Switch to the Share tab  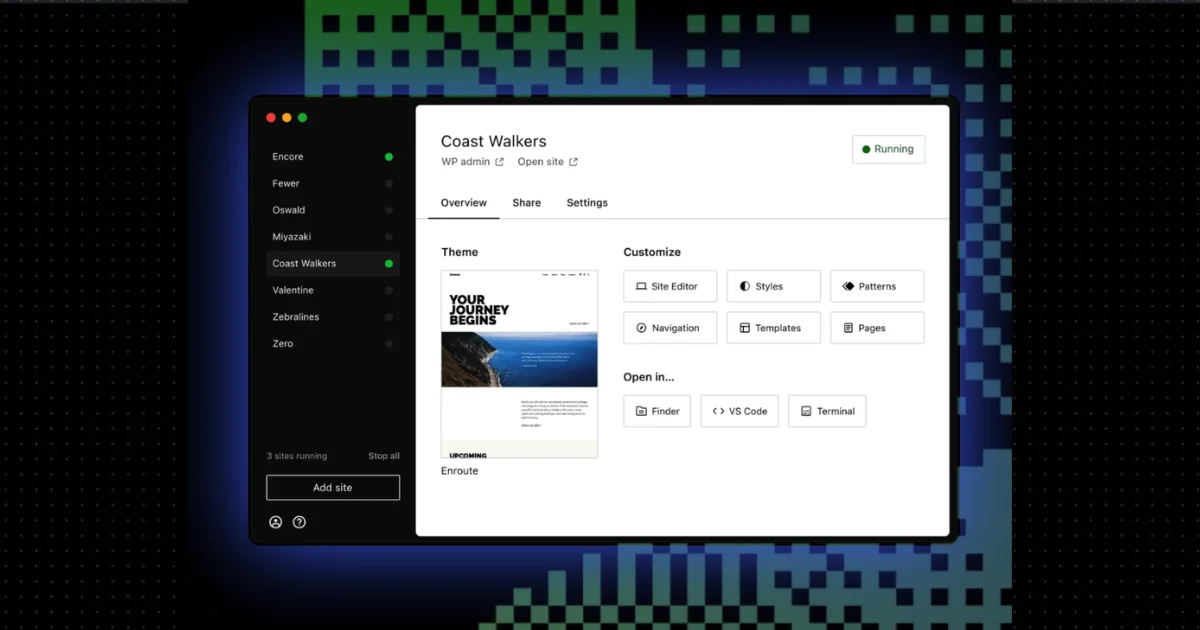[x=527, y=203]
